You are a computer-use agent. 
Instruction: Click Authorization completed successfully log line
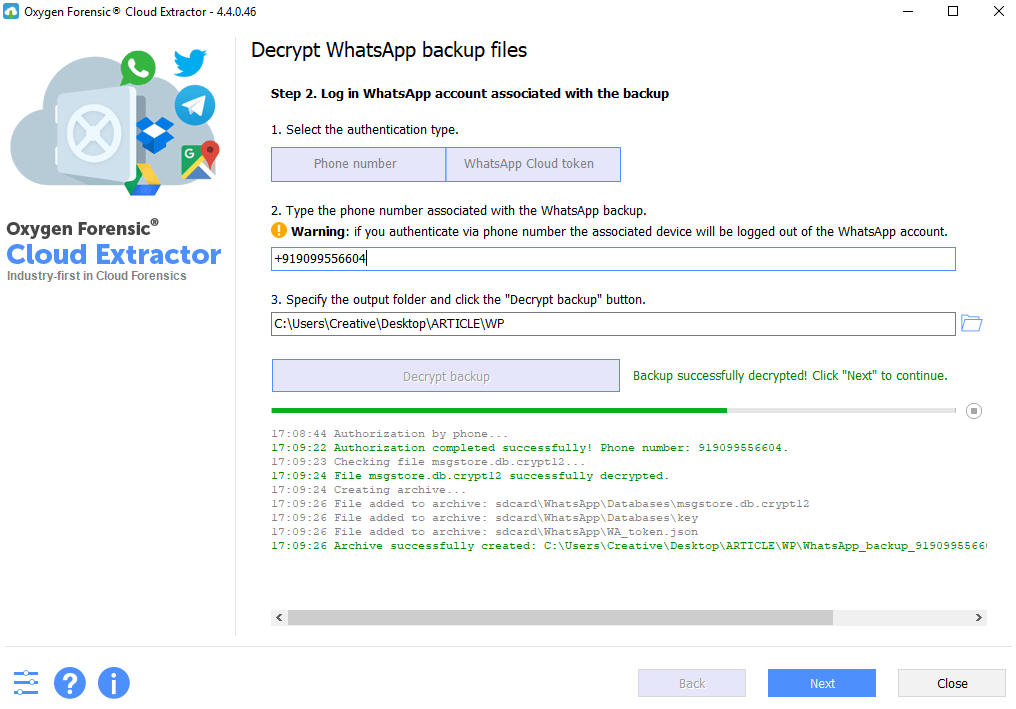click(529, 448)
